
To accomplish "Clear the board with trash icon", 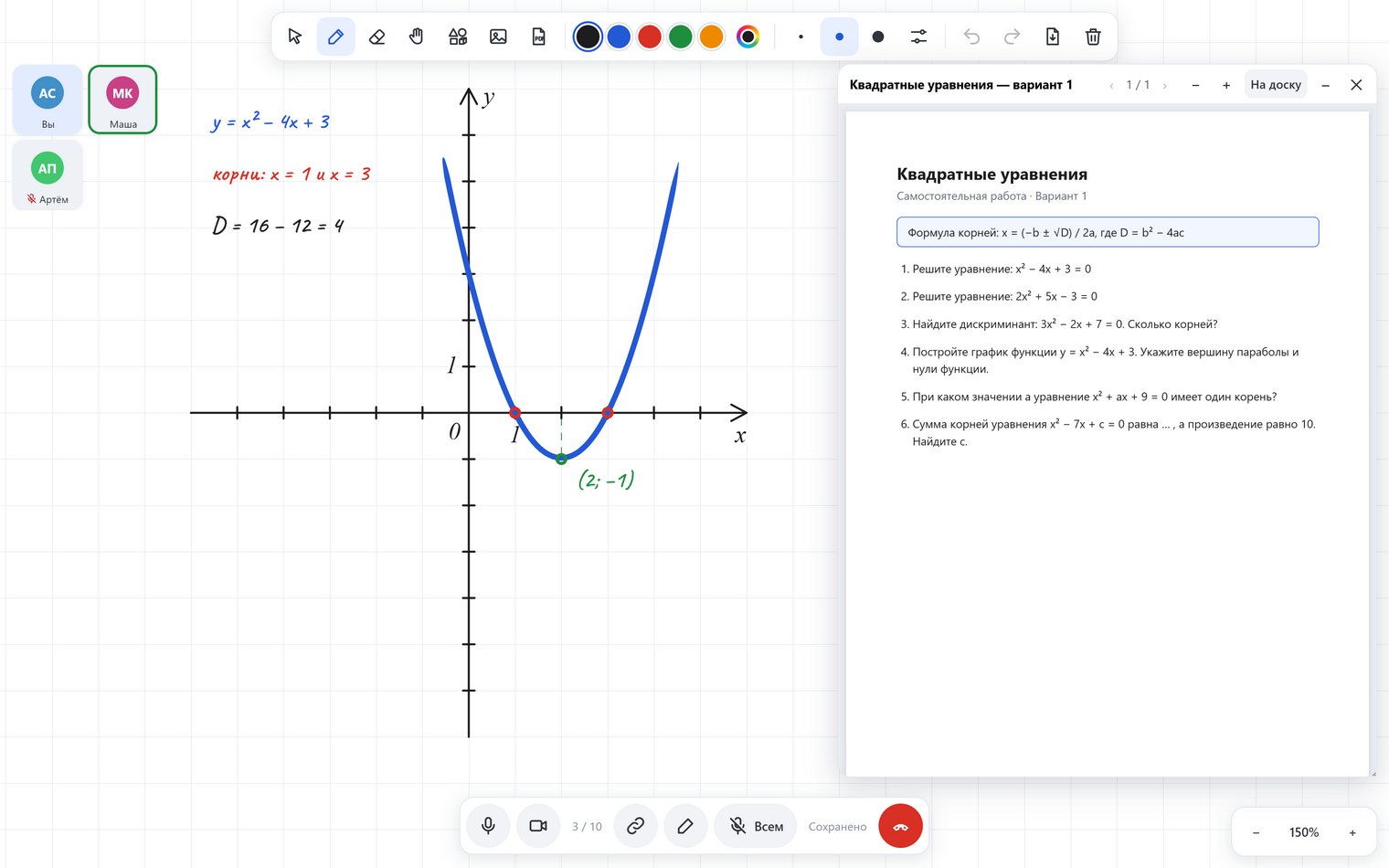I will coord(1093,37).
